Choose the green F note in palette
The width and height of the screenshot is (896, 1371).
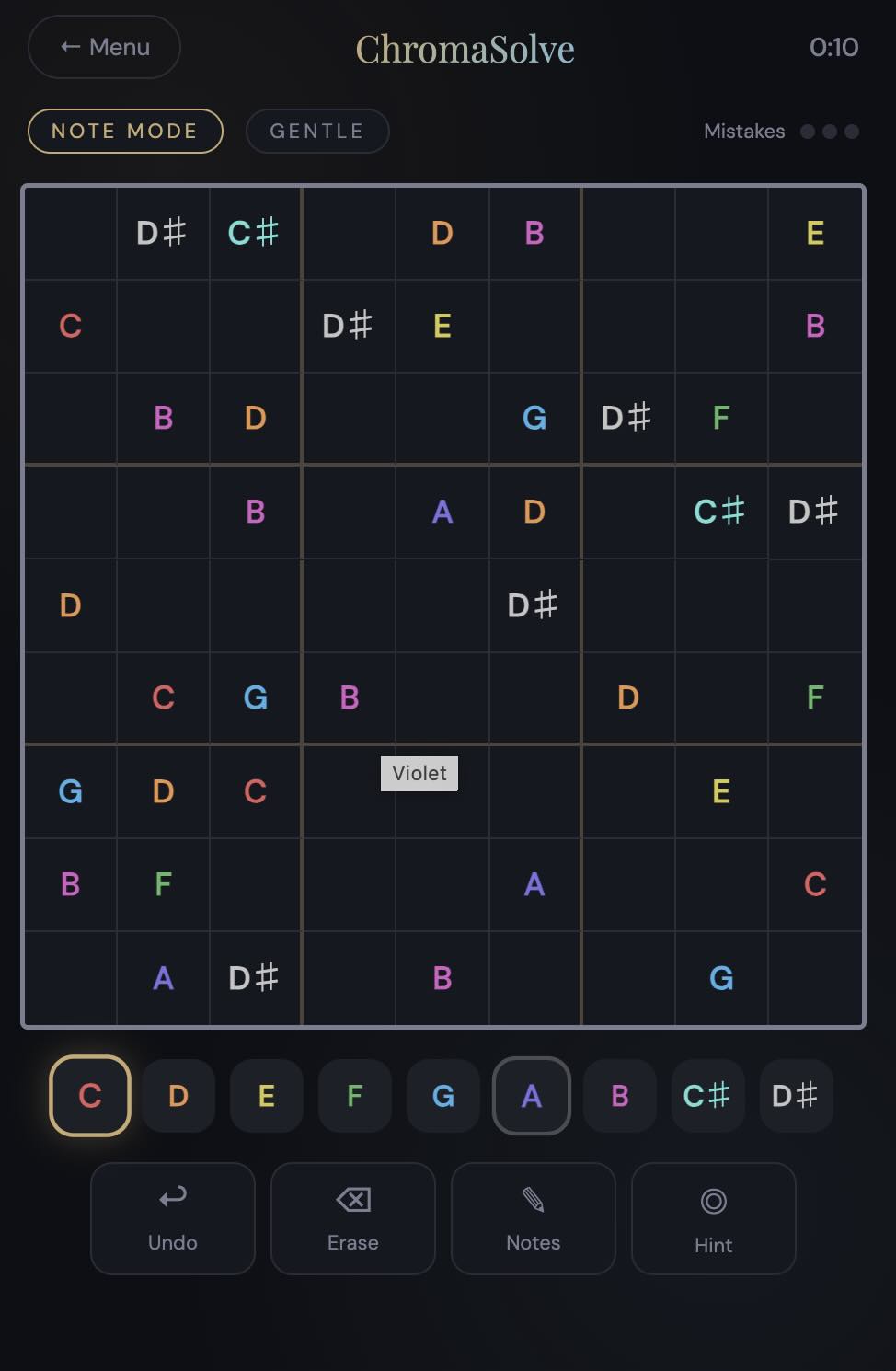pos(355,1095)
